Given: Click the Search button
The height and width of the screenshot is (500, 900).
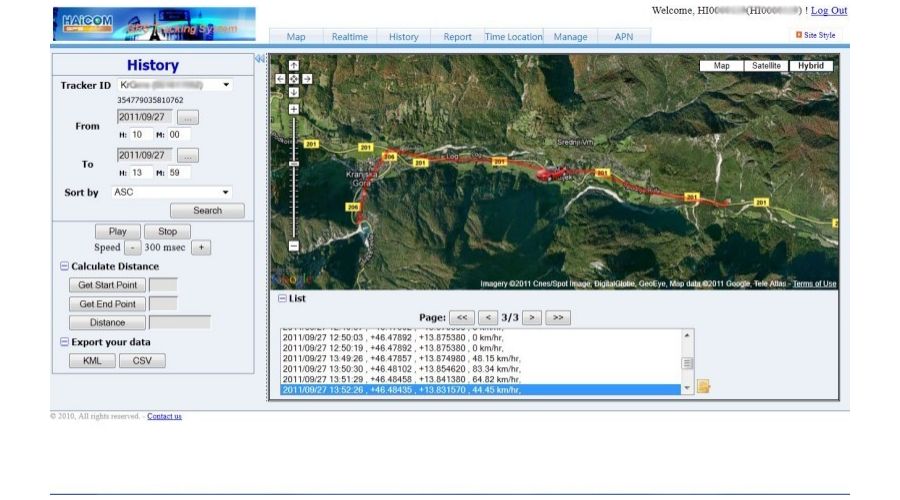Looking at the screenshot, I should (207, 211).
